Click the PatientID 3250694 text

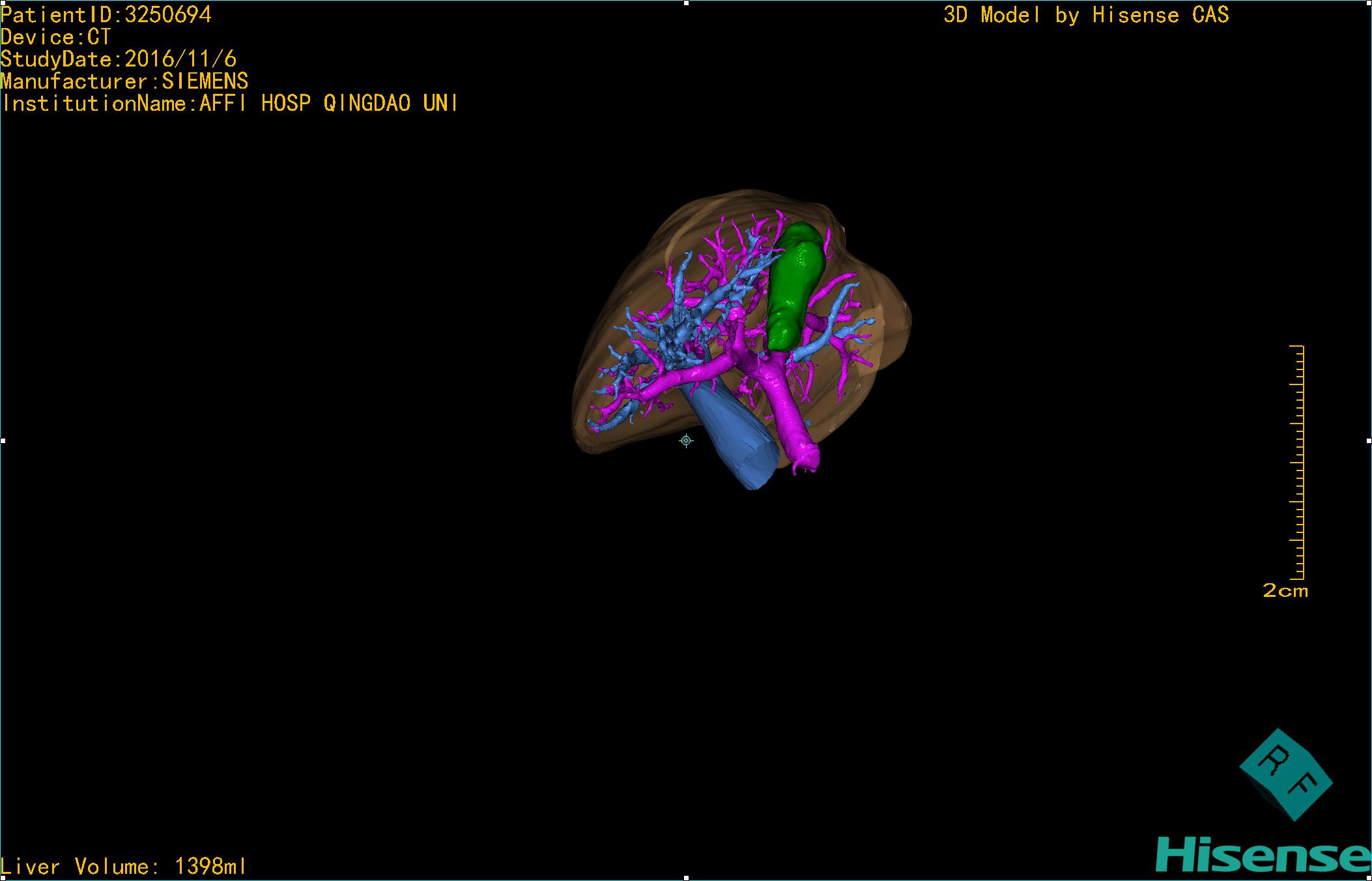tap(106, 15)
